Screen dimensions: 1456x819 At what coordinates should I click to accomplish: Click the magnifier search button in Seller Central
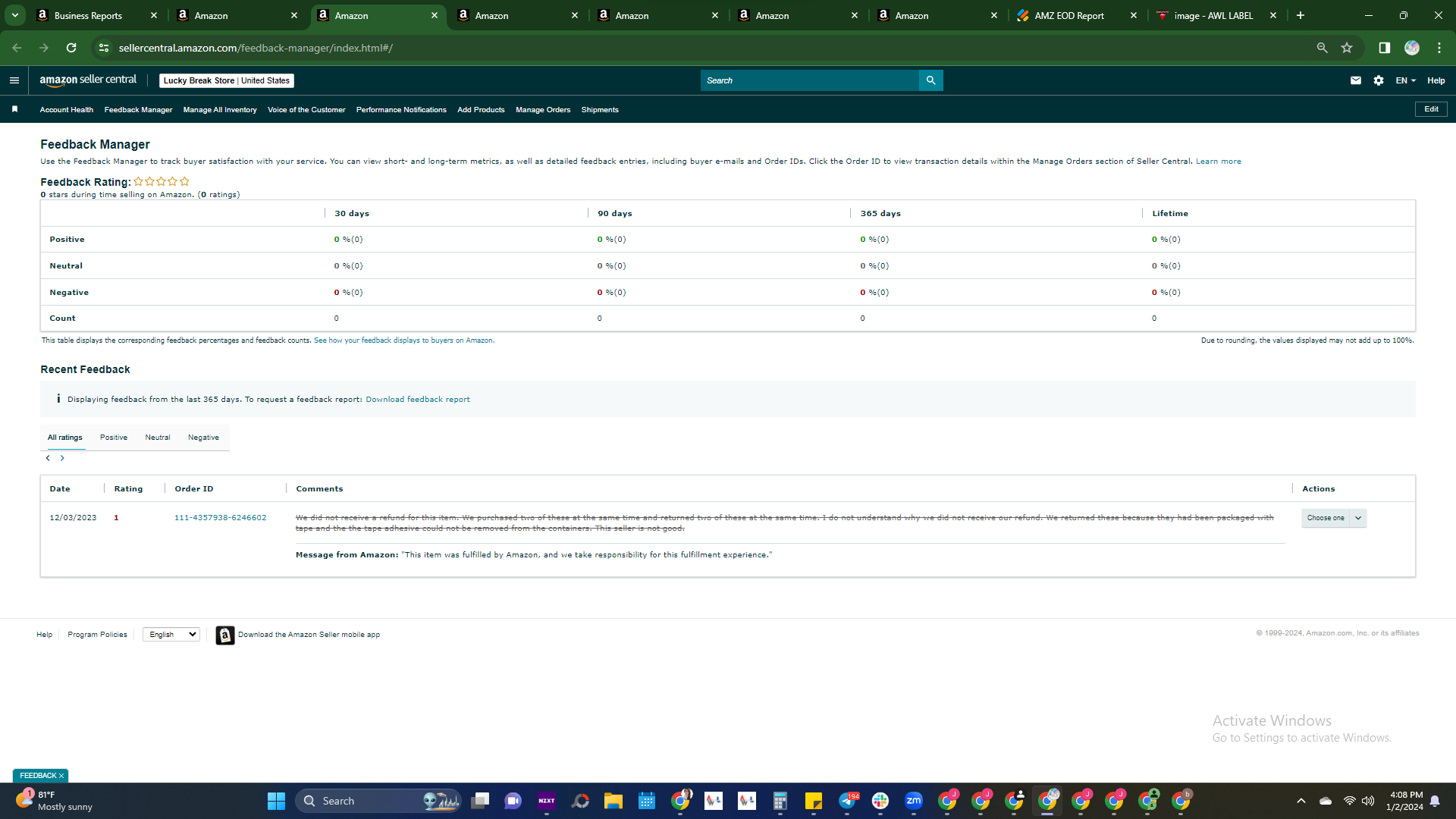[x=930, y=80]
